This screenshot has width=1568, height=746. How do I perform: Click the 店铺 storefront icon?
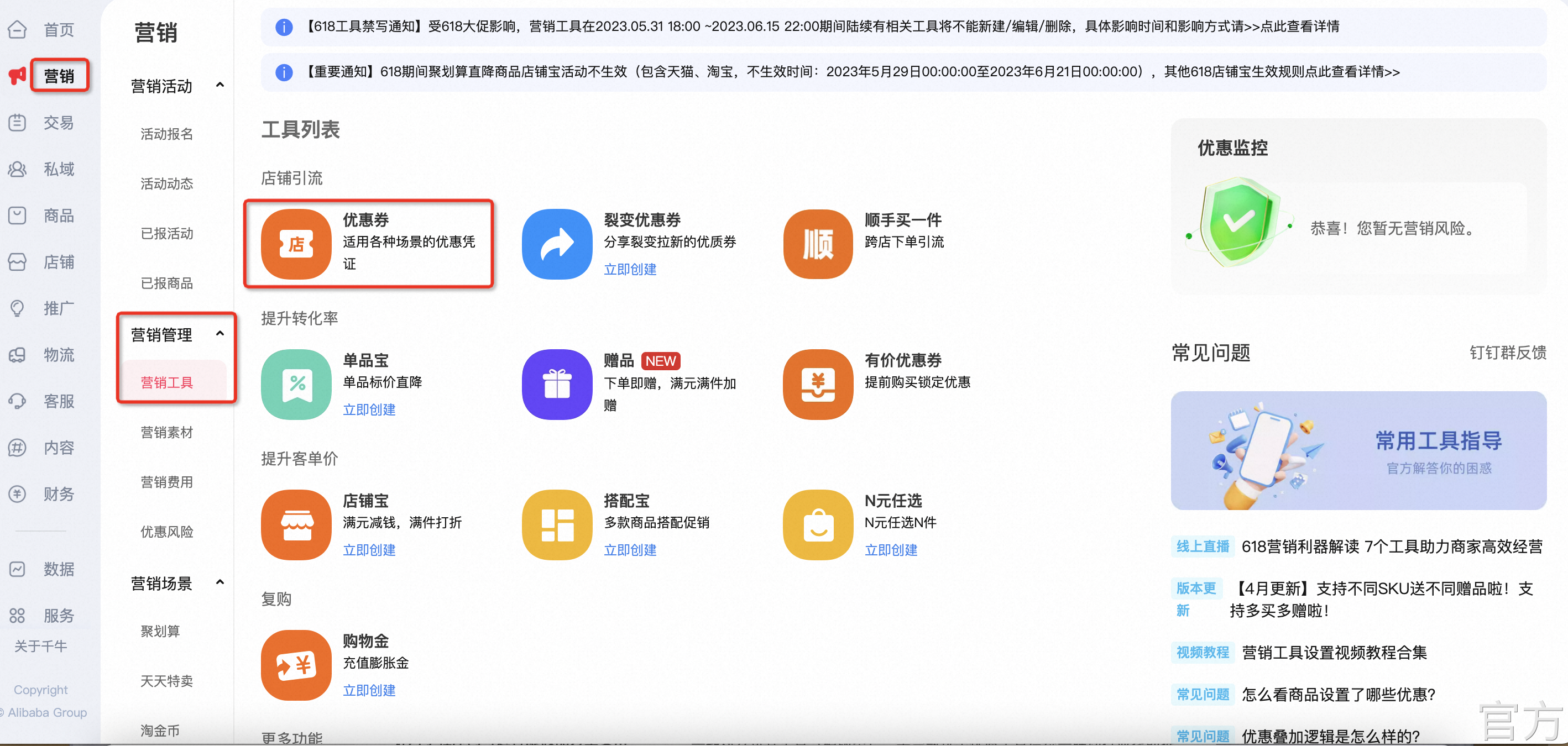tap(17, 261)
